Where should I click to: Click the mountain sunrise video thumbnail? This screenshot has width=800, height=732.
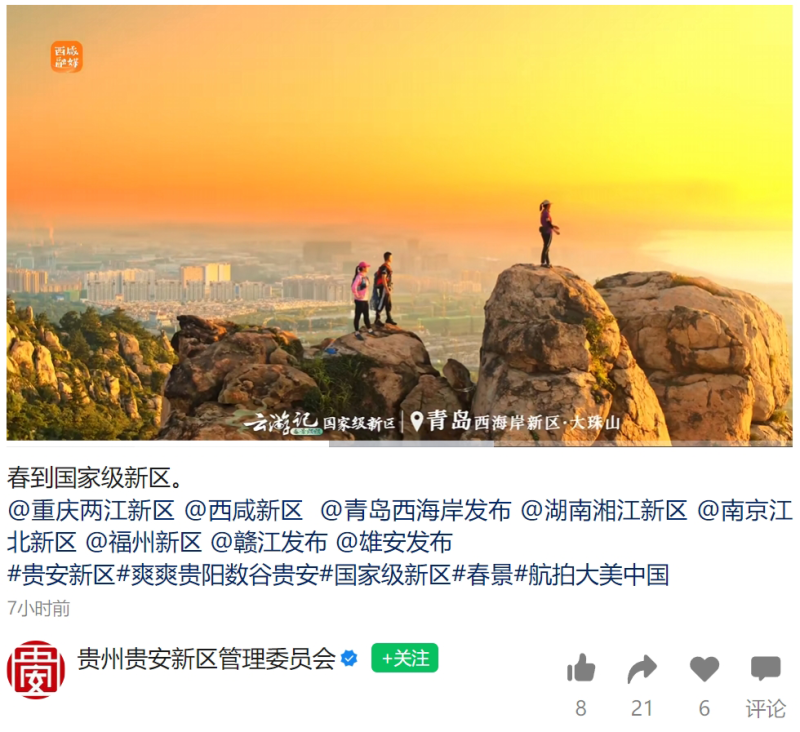tap(399, 223)
